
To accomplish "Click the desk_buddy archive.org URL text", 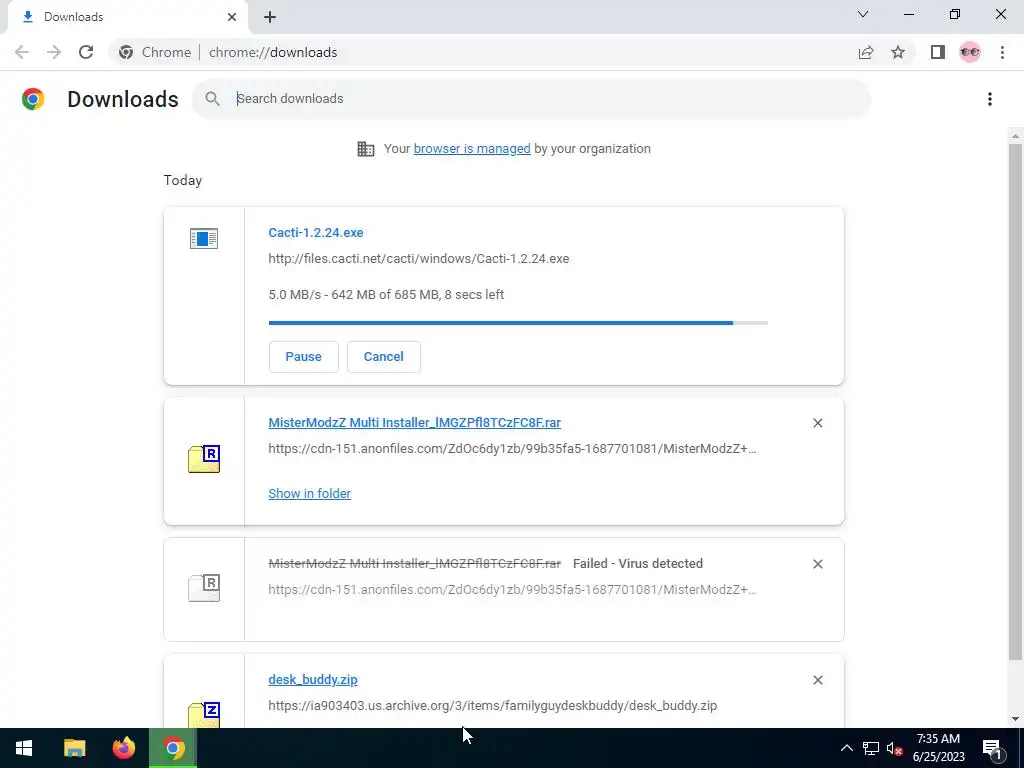I will (492, 705).
